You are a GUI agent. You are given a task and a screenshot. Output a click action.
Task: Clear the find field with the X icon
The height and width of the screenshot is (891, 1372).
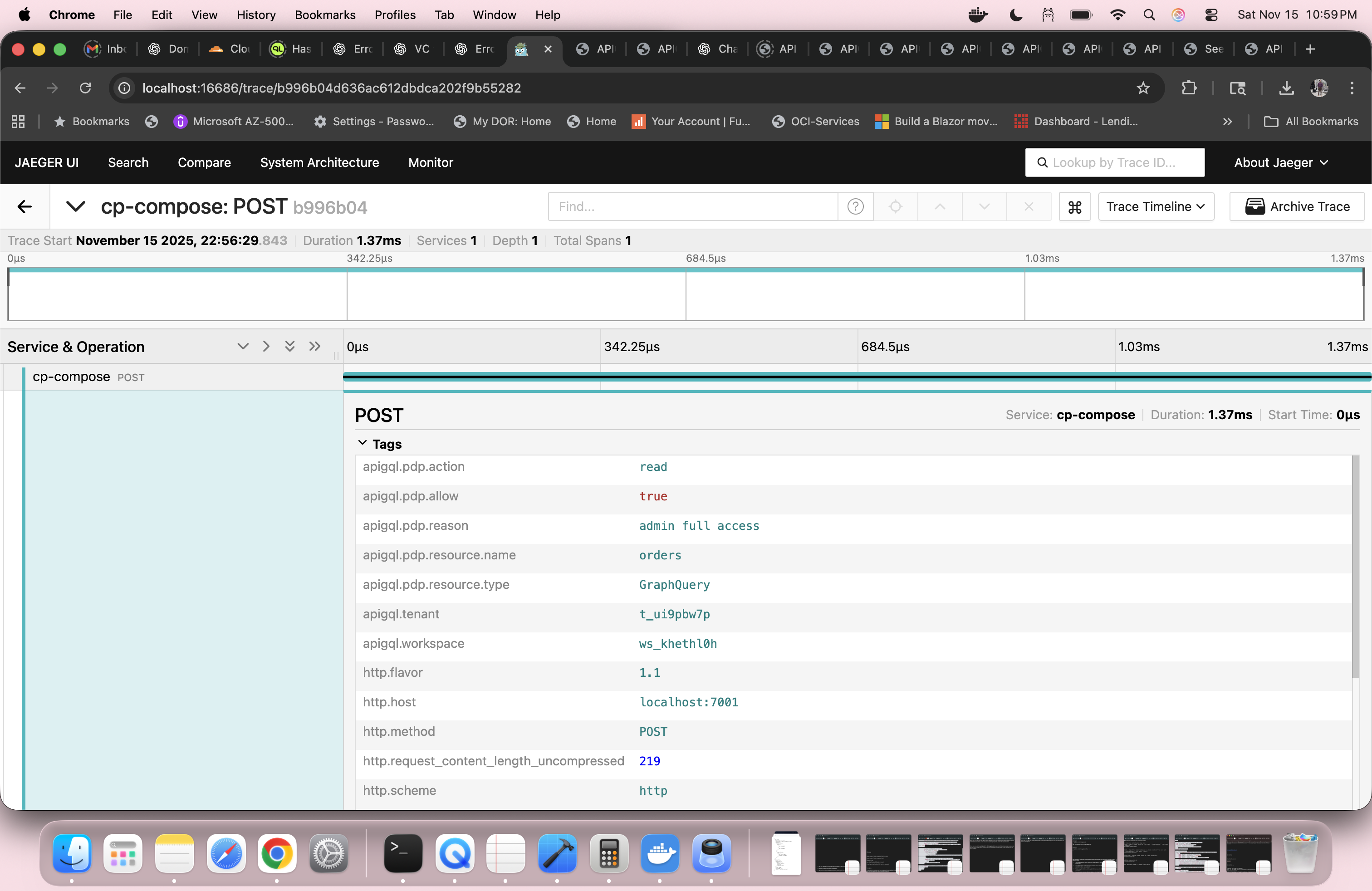[x=1029, y=207]
